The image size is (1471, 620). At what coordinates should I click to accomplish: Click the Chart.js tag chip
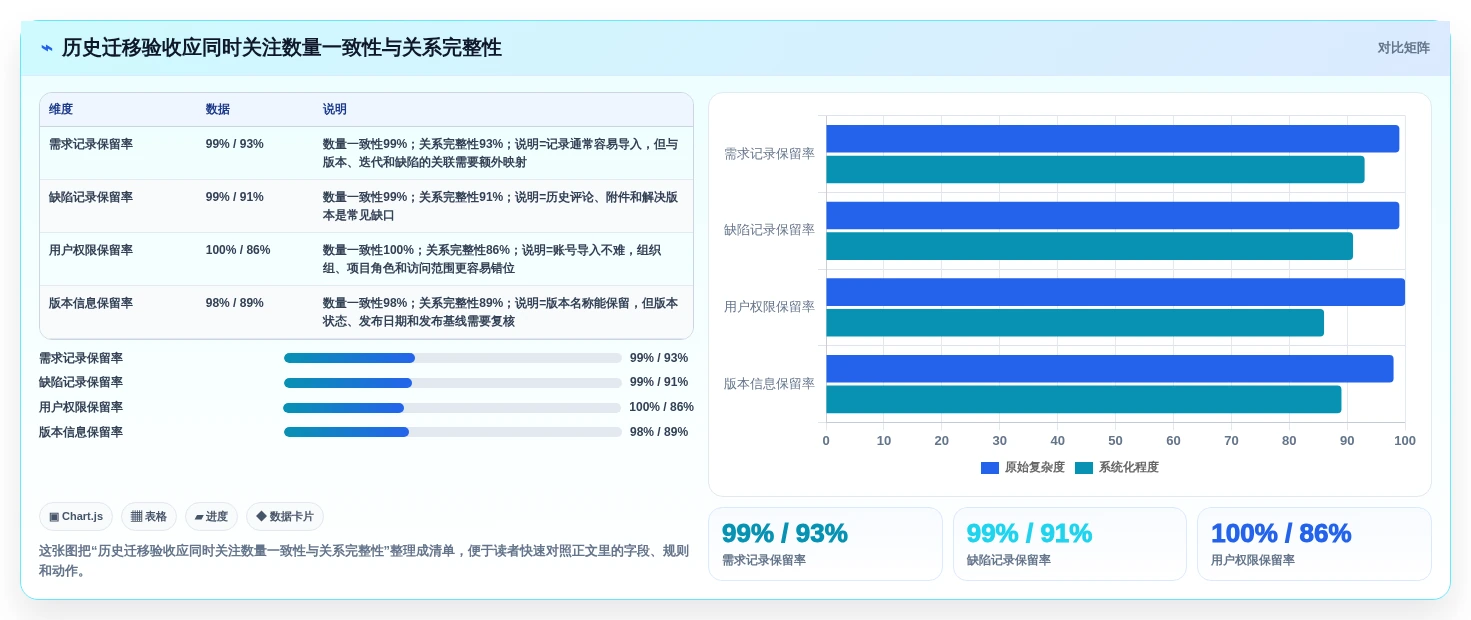point(76,516)
